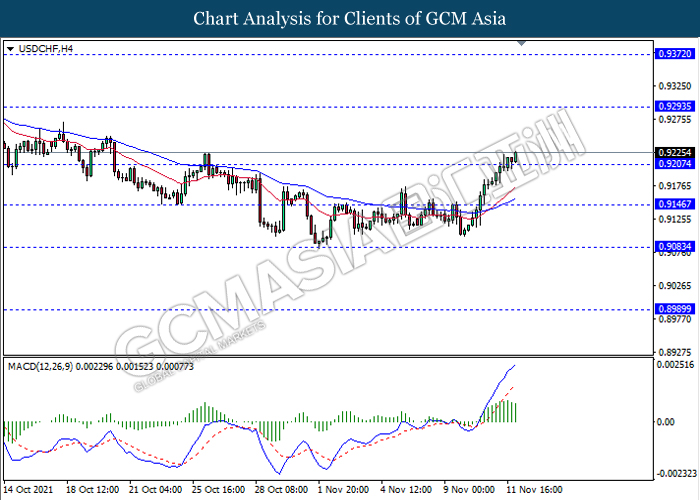Screen dimensions: 700x500
Task: Click the chart title banner text
Action: click(x=349, y=18)
